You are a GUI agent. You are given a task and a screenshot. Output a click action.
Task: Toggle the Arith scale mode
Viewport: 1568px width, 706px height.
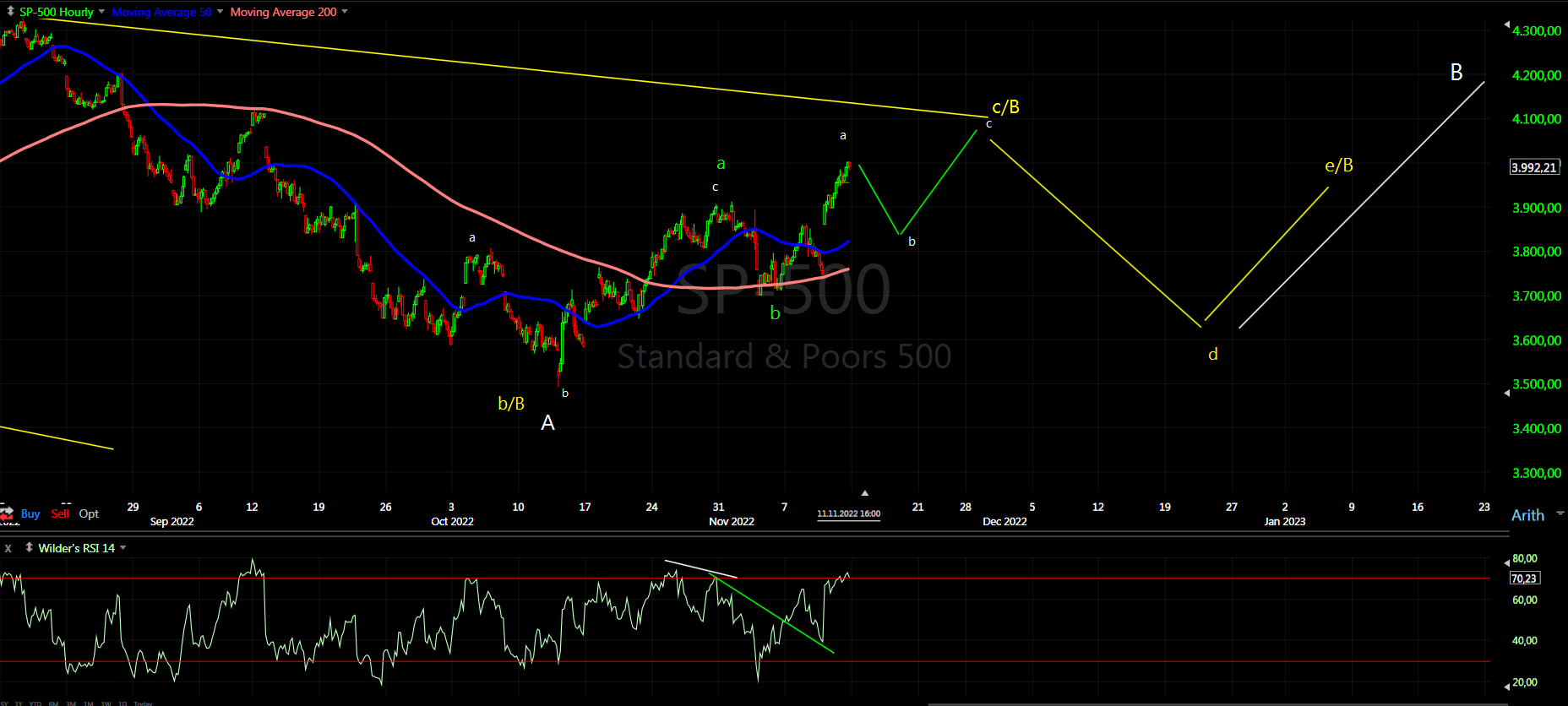(1527, 515)
